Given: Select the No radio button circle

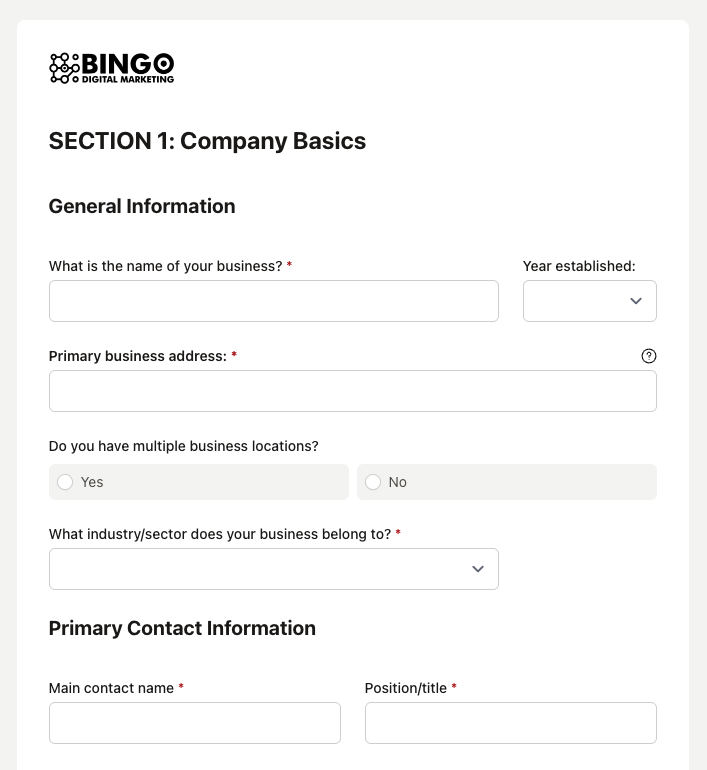Looking at the screenshot, I should tap(373, 482).
